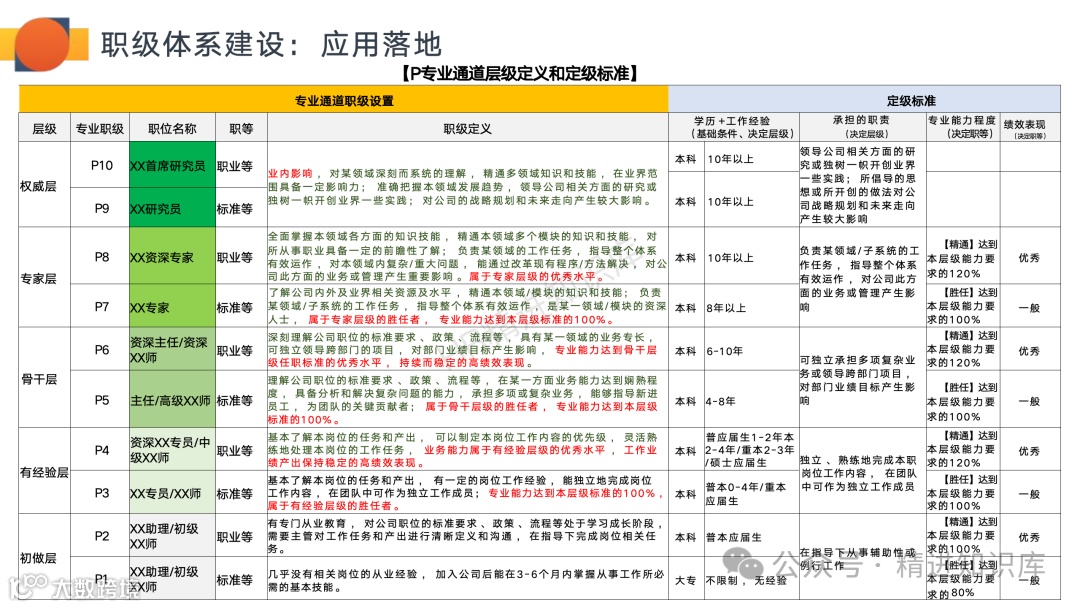This screenshot has height=608, width=1080.
Task: Click the 8年以上 experience cell
Action: tap(751, 308)
